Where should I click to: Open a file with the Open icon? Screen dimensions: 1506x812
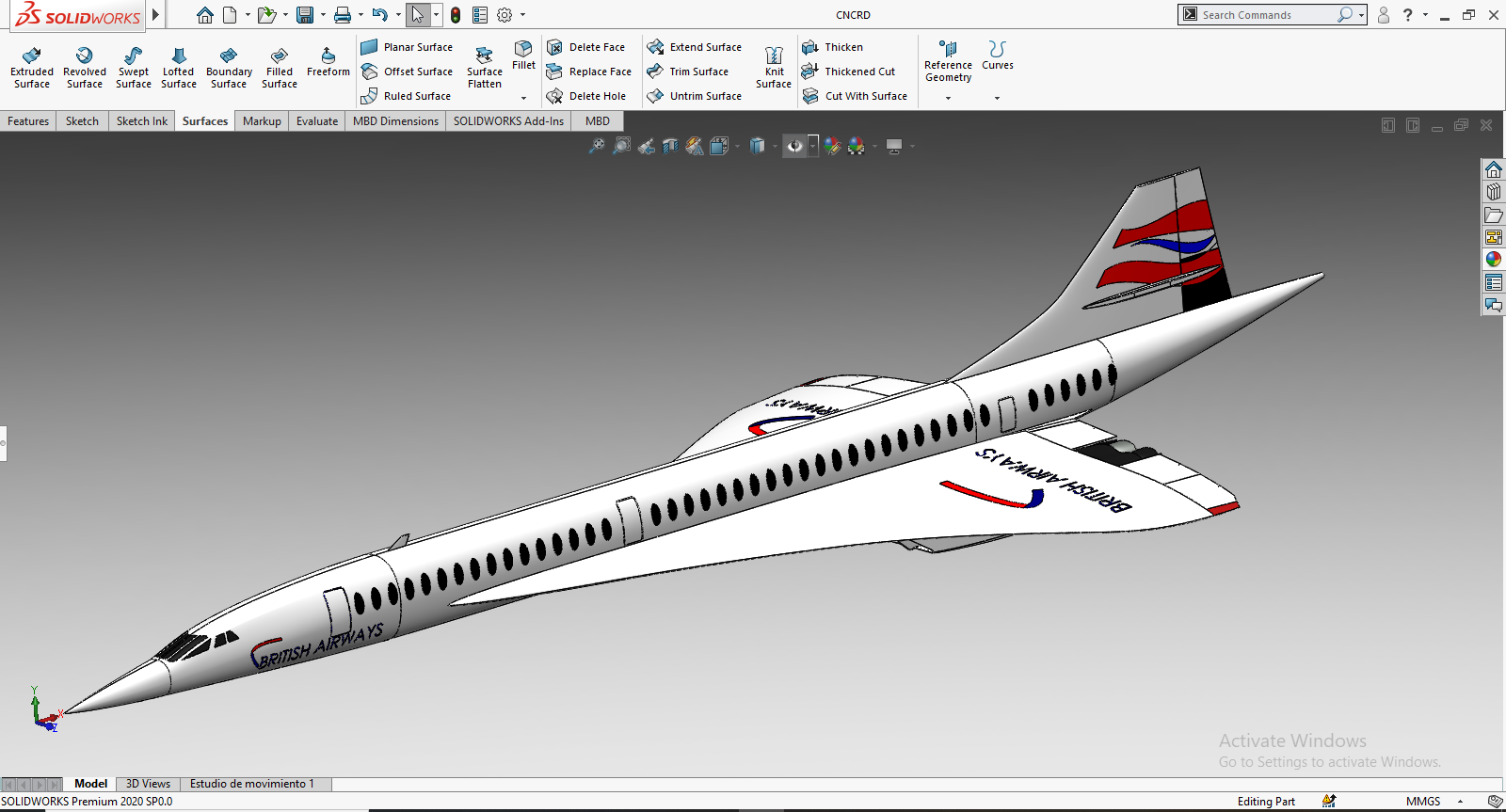tap(266, 15)
